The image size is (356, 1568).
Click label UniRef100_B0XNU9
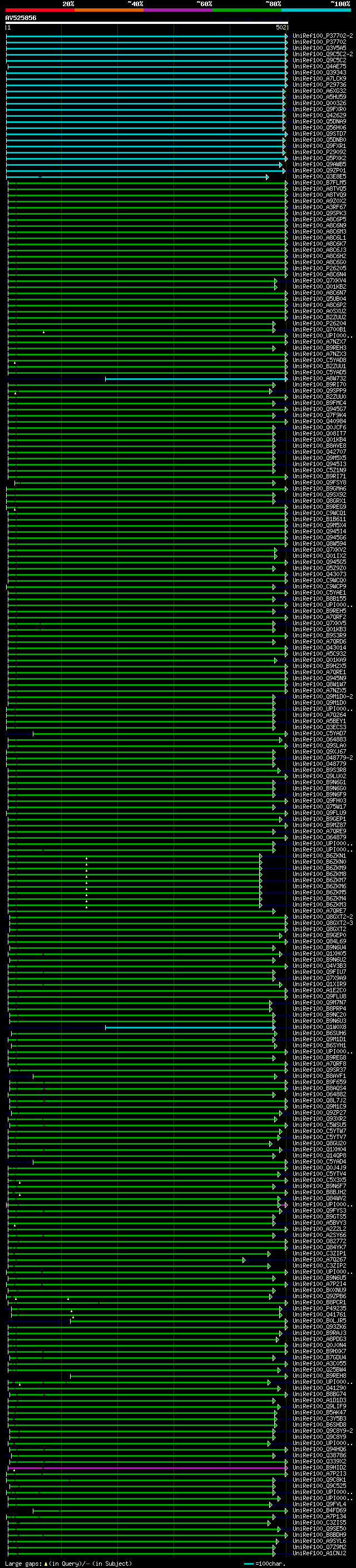(319, 1290)
